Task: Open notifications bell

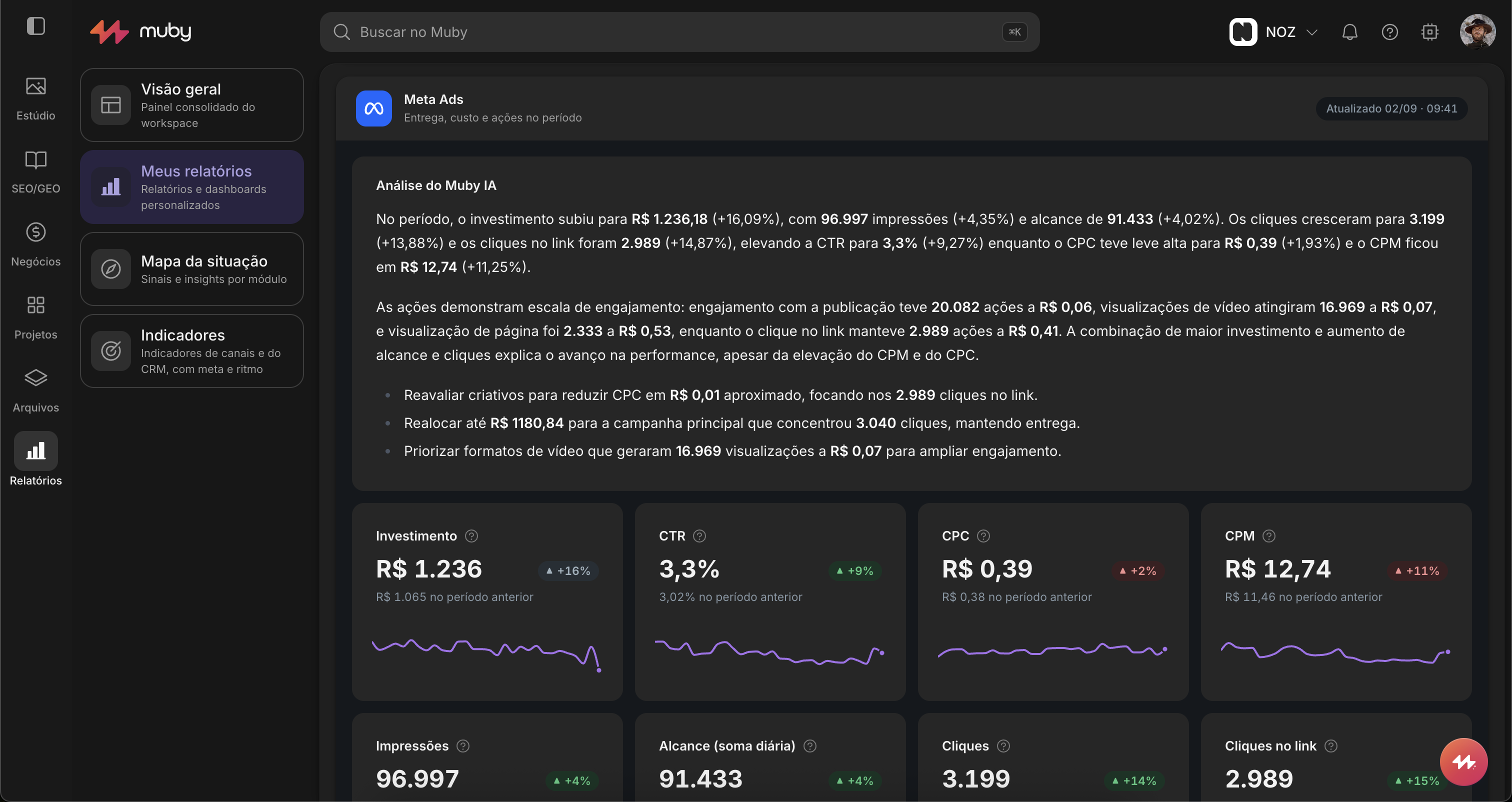Action: coord(1349,31)
